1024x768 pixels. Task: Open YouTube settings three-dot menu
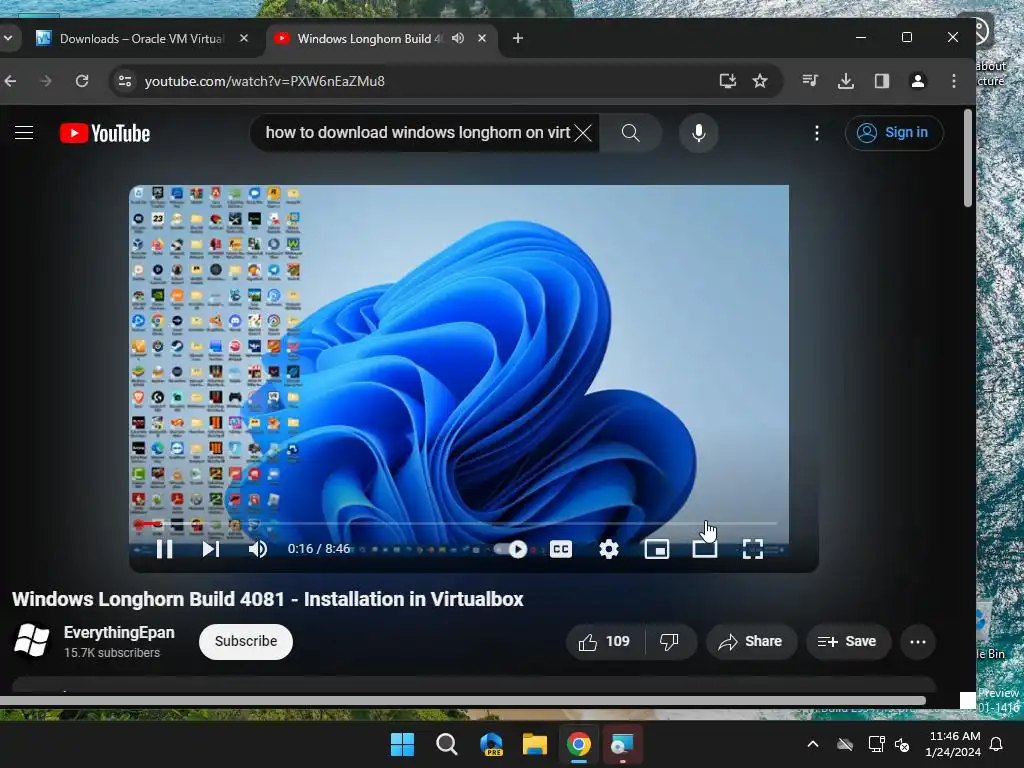[x=816, y=133]
